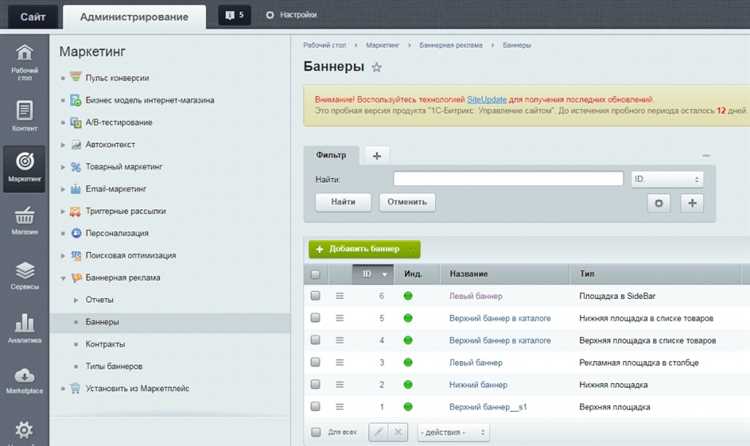Click green activity indicator for banner 6
This screenshot has height=446, width=750.
pyautogui.click(x=408, y=296)
